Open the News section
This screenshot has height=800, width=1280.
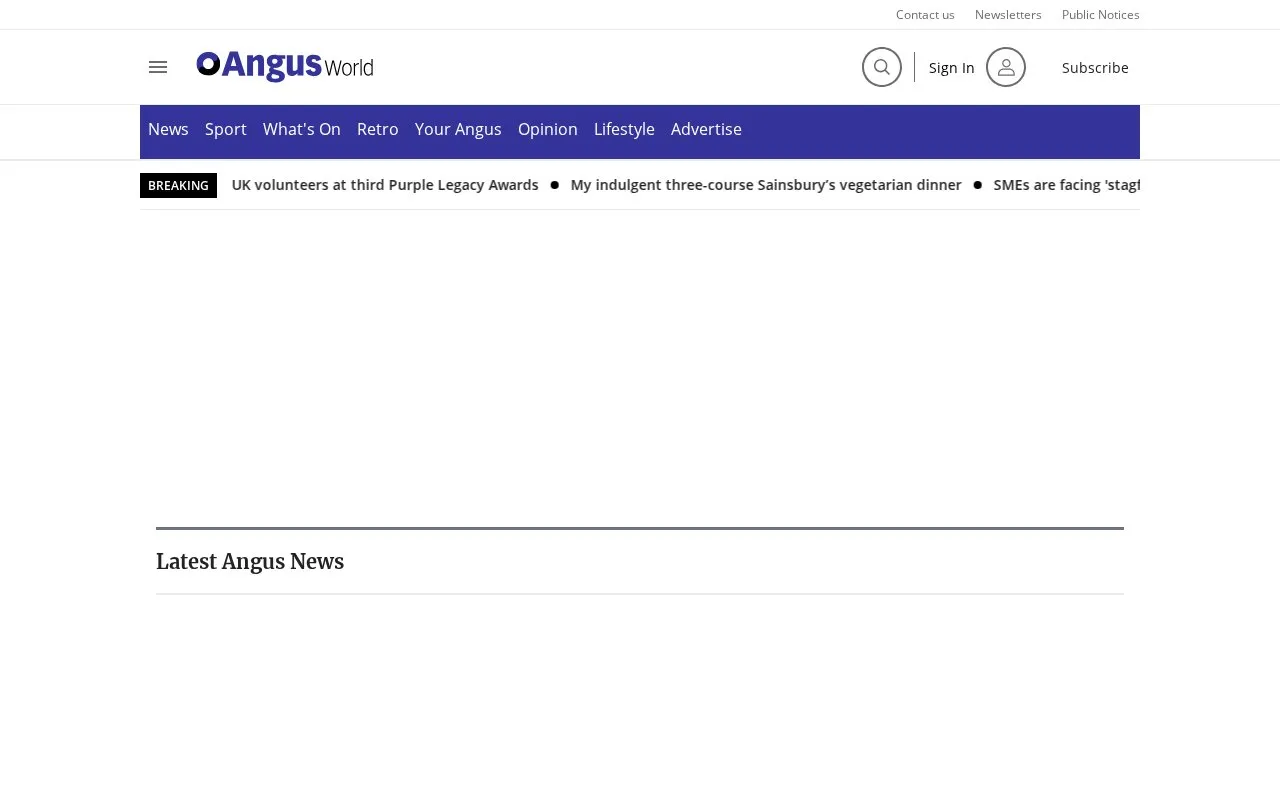click(x=168, y=129)
